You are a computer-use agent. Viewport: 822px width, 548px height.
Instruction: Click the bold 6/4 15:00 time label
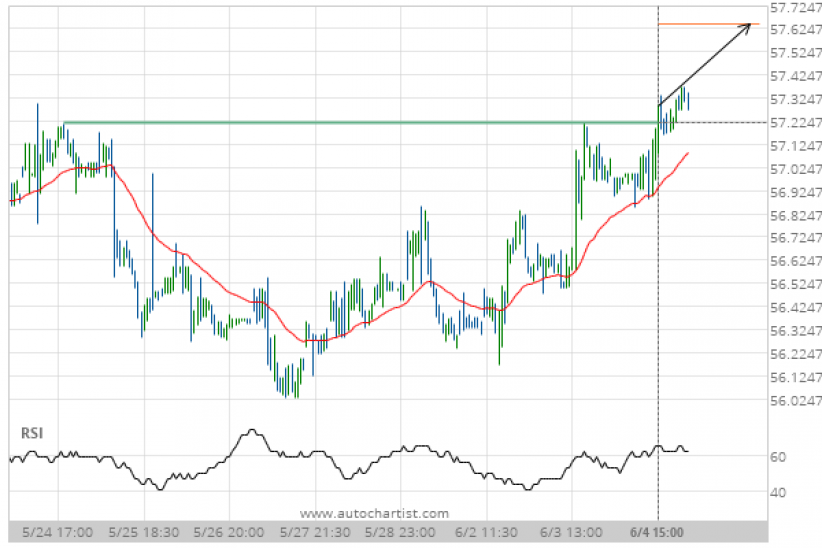pyautogui.click(x=657, y=533)
